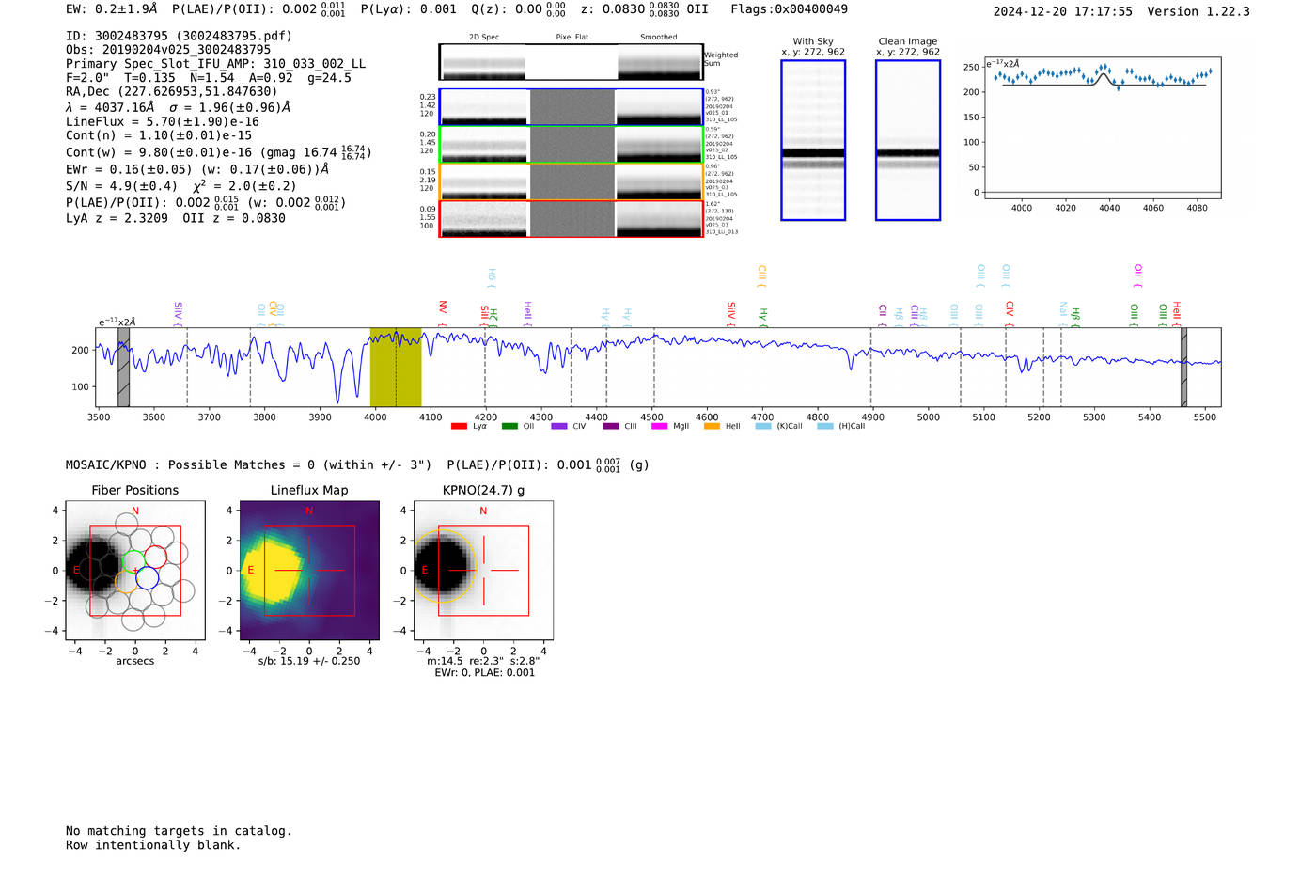Click the blue-bordered 2D spectrum row

pyautogui.click(x=571, y=107)
